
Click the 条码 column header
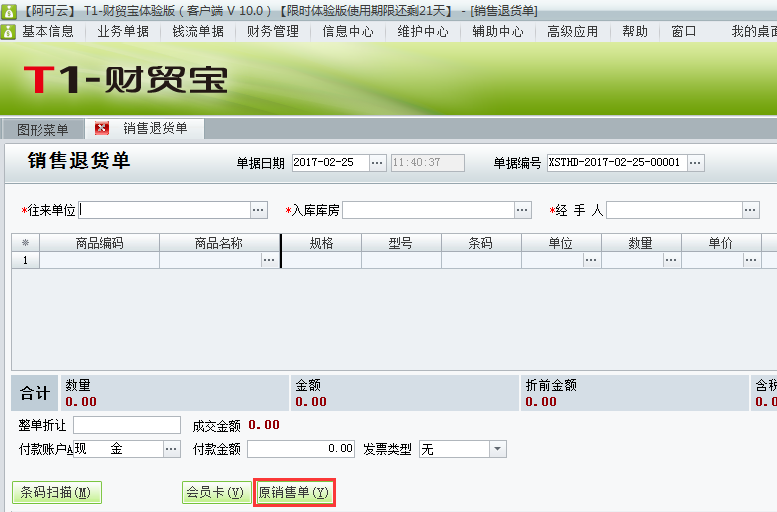481,243
